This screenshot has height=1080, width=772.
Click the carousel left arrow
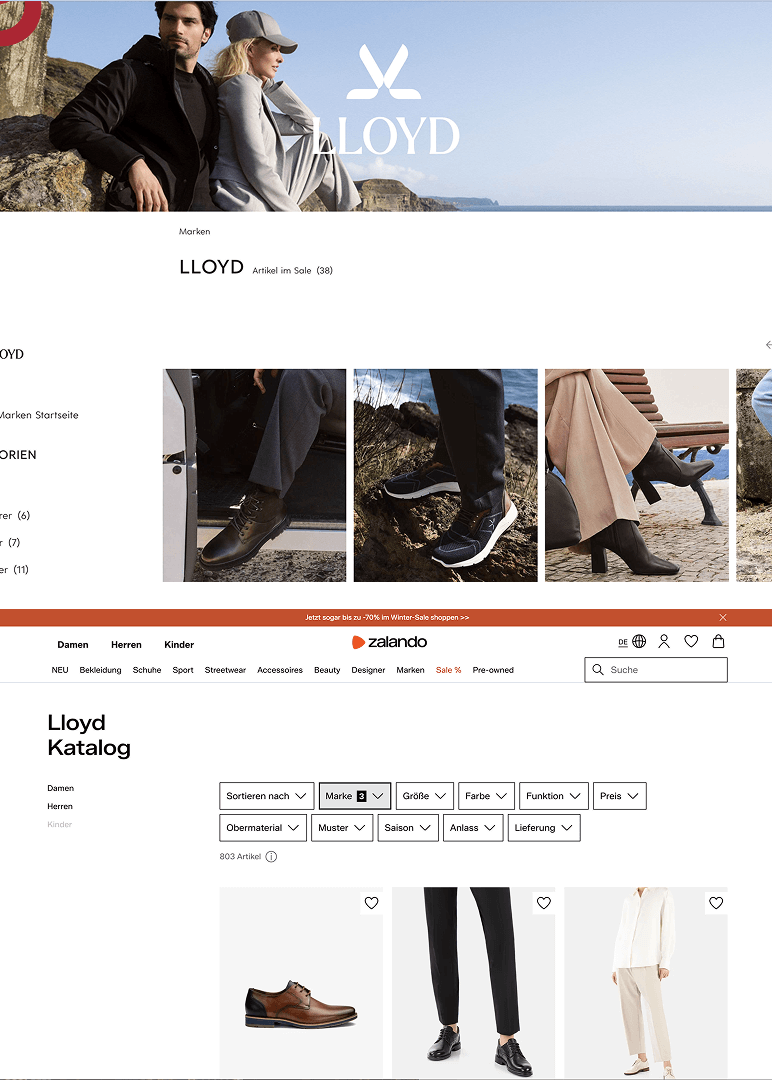768,344
